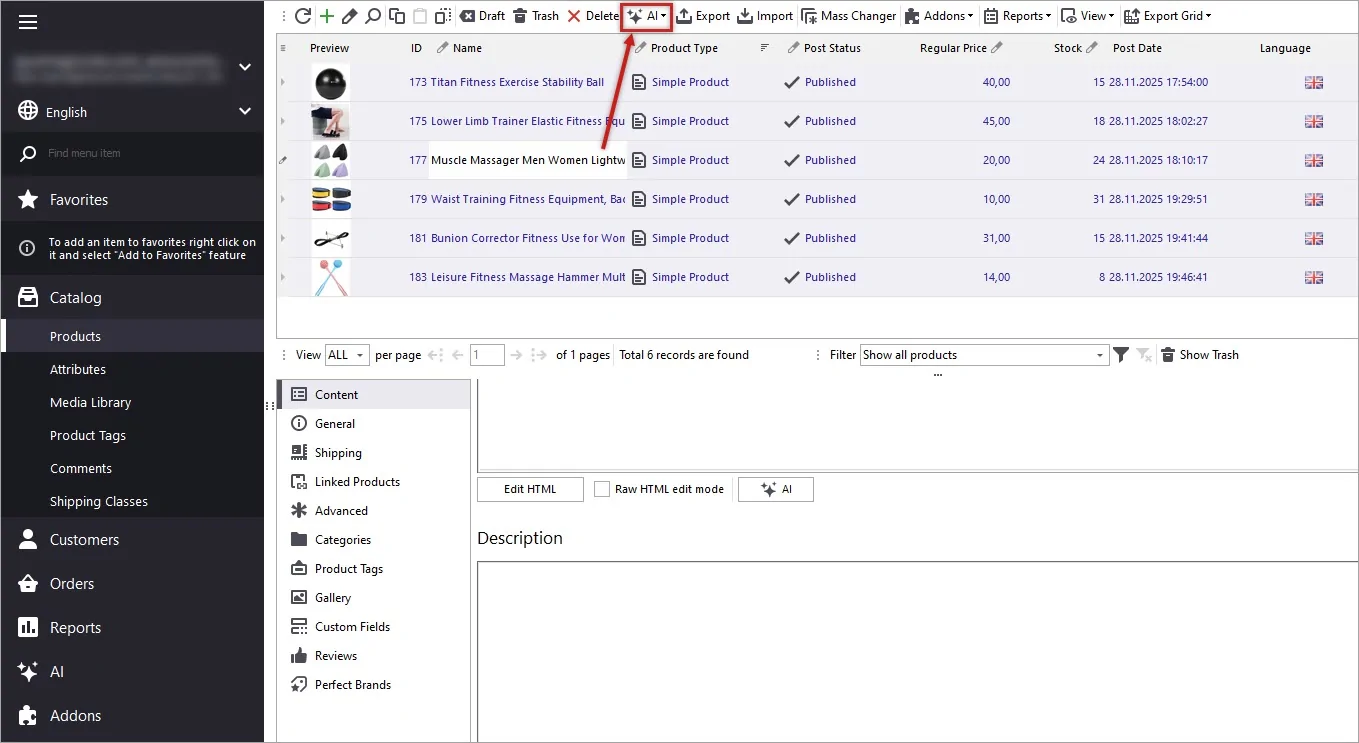Open product search with the magnifier icon
The height and width of the screenshot is (743, 1359).
coord(370,15)
